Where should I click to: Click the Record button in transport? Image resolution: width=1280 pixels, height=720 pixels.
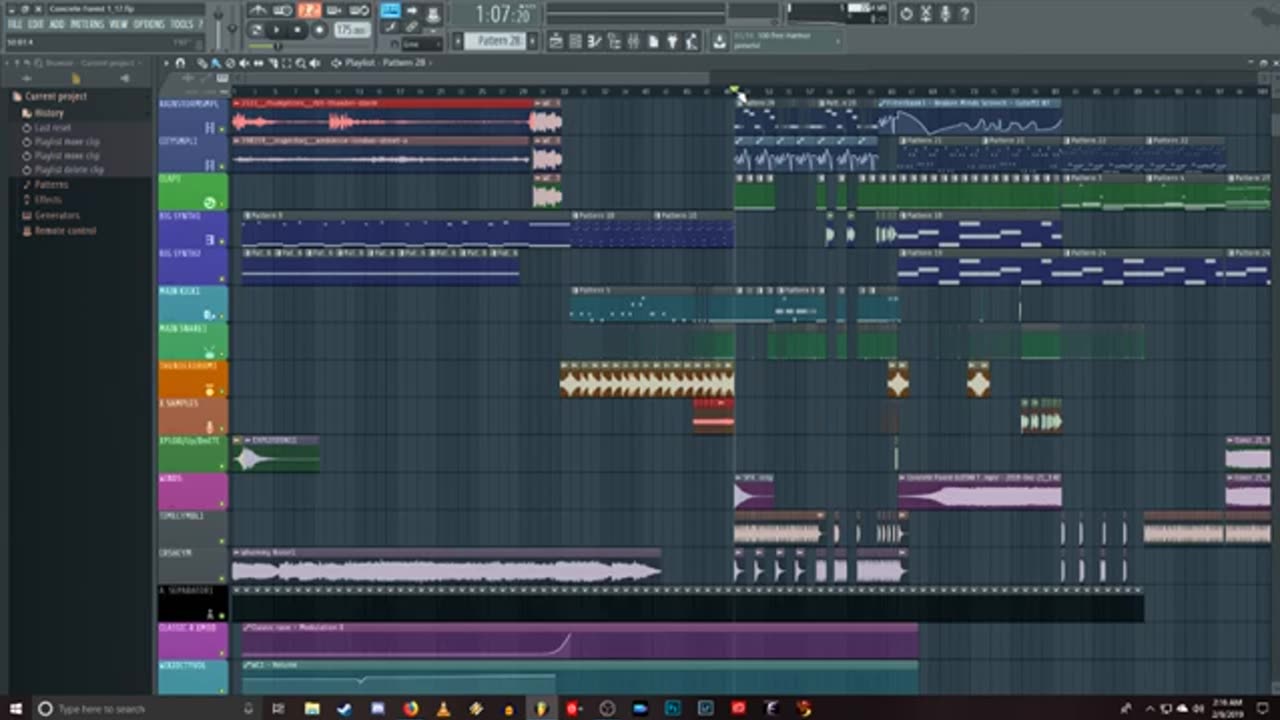[319, 30]
